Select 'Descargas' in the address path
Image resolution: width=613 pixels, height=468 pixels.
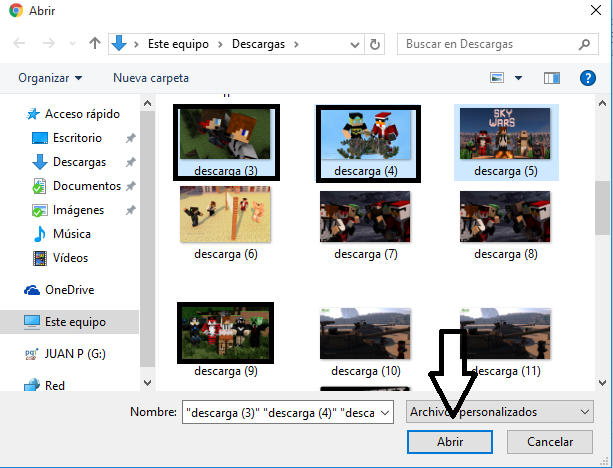click(258, 44)
